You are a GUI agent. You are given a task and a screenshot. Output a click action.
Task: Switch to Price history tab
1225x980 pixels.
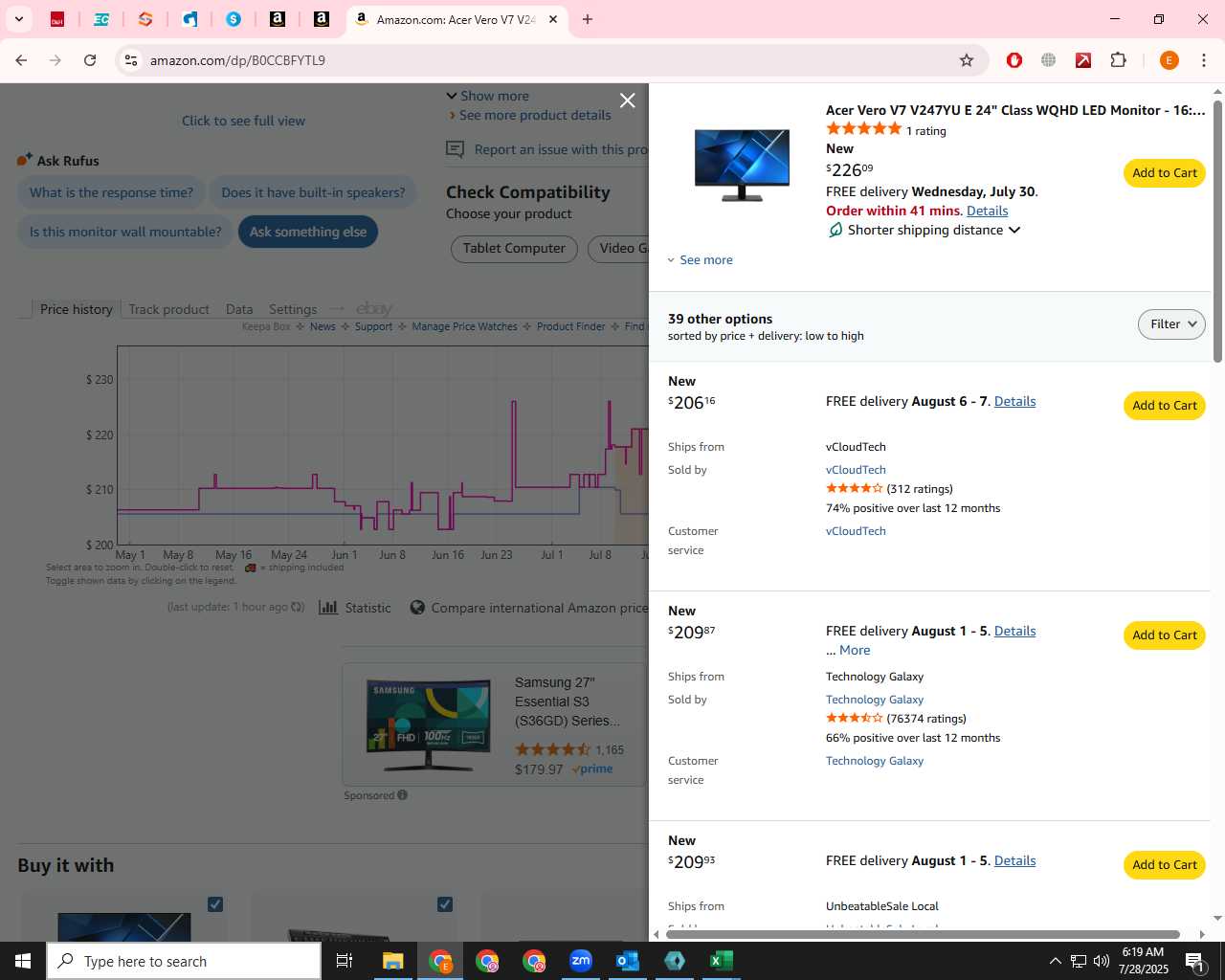[x=77, y=309]
